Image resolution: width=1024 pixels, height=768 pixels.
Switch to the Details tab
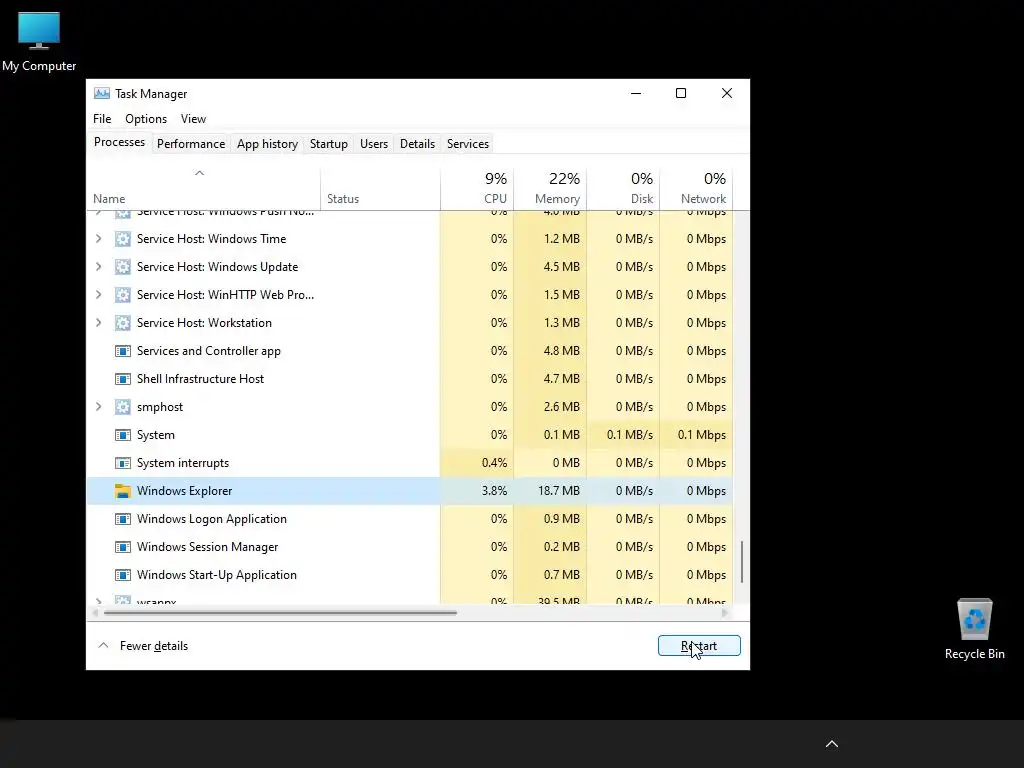coord(417,144)
